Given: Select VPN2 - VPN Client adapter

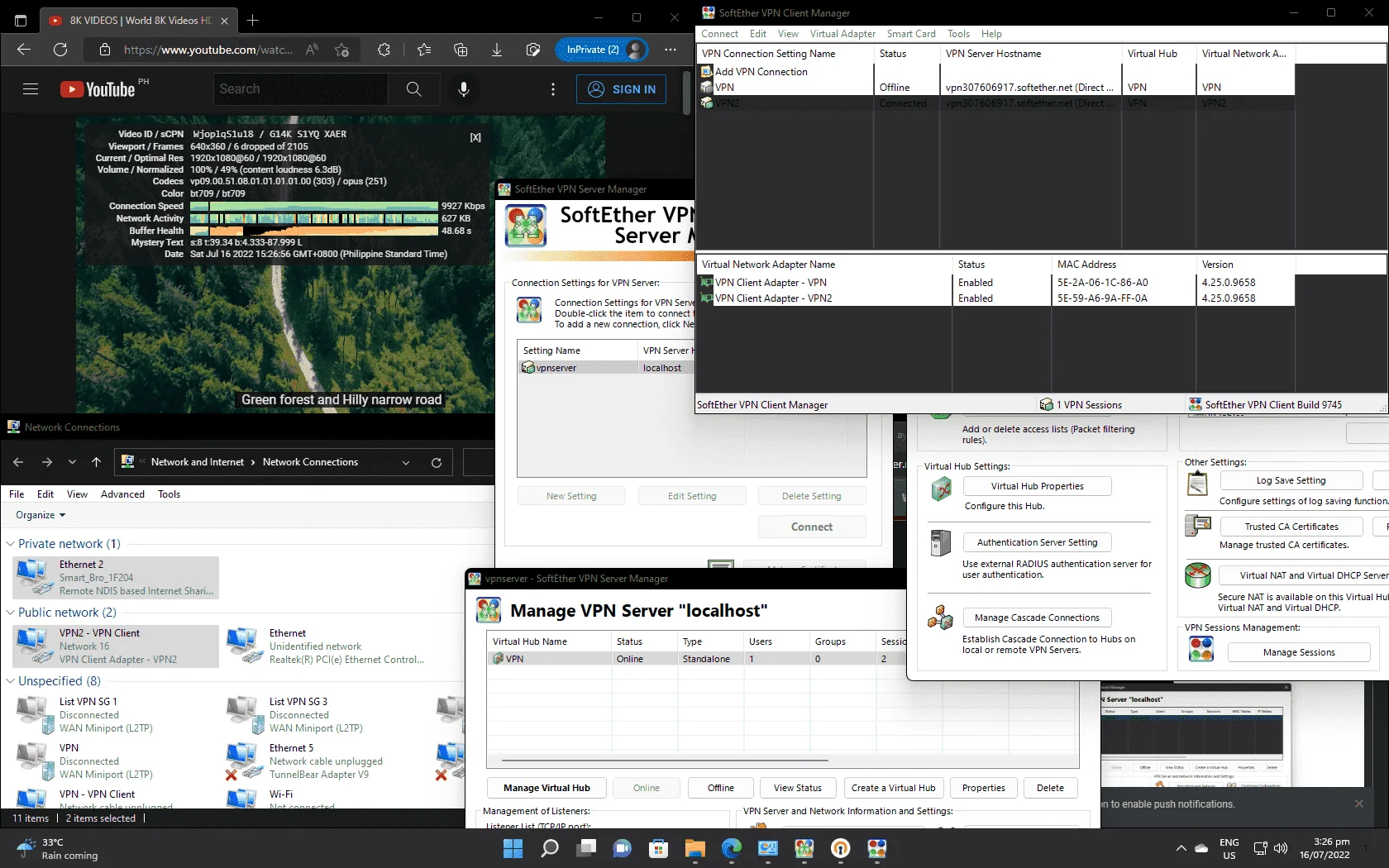Looking at the screenshot, I should 116,646.
